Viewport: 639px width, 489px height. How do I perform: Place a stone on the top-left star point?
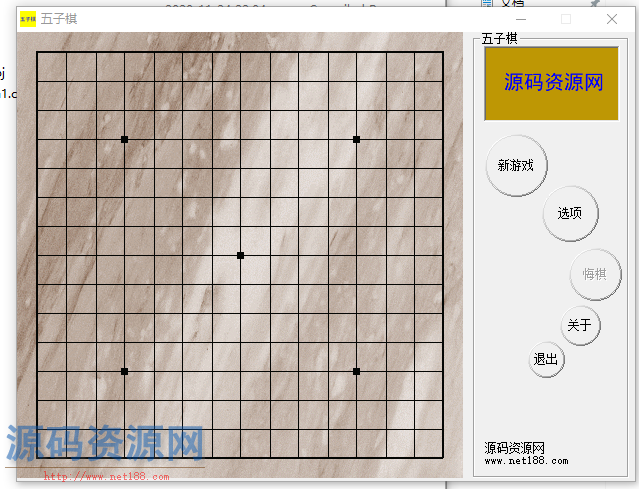click(124, 139)
